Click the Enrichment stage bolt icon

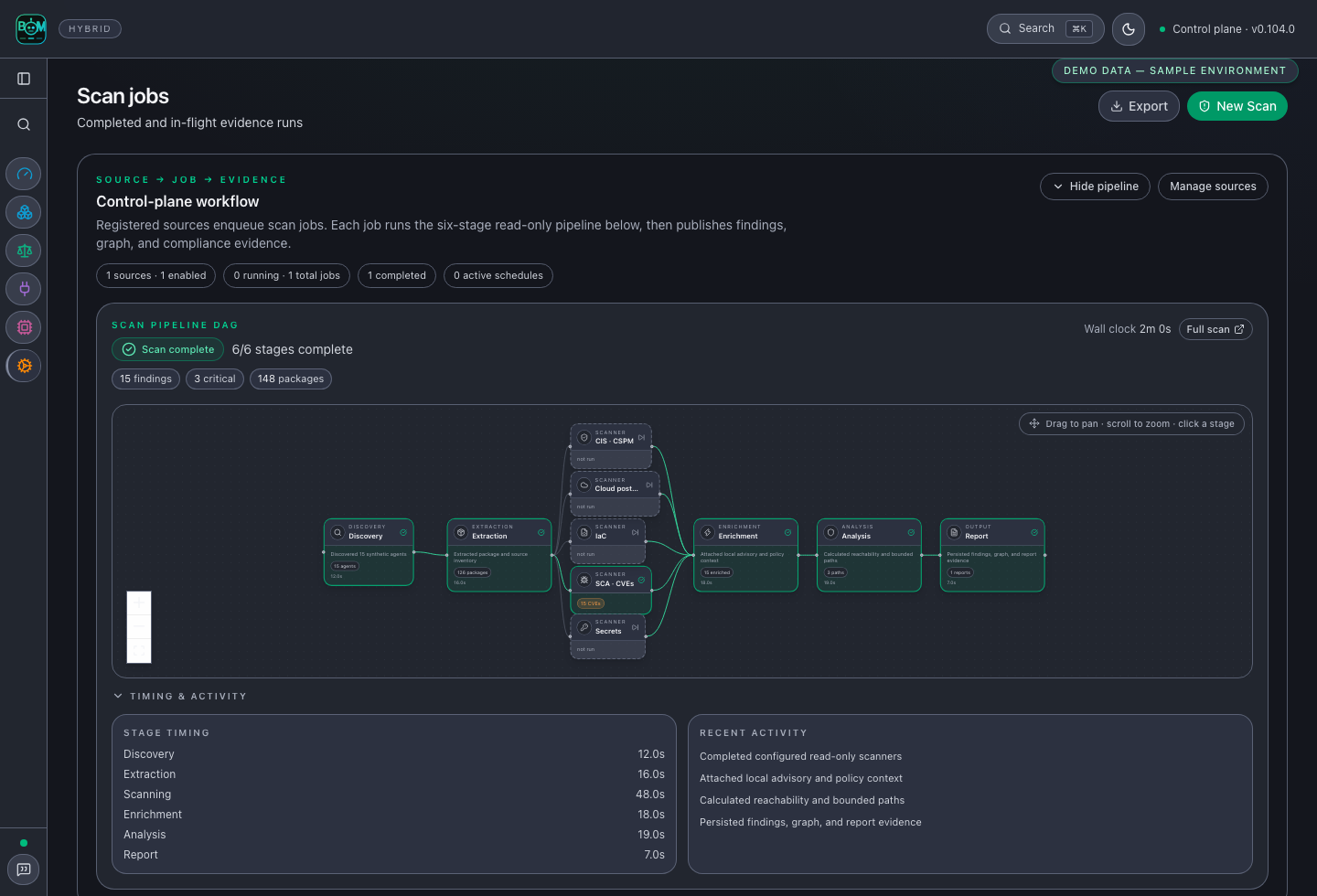pos(707,532)
